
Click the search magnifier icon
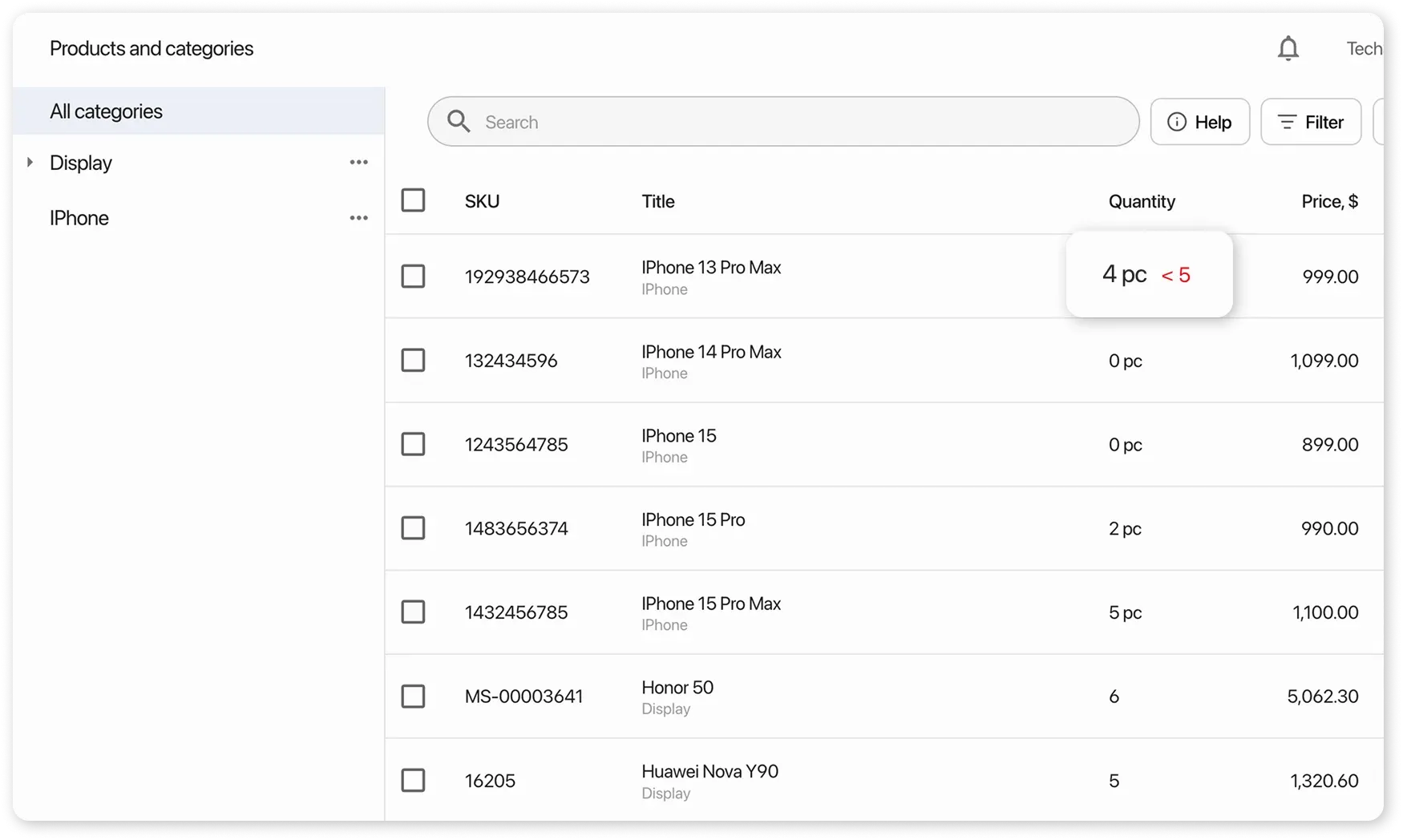(459, 121)
